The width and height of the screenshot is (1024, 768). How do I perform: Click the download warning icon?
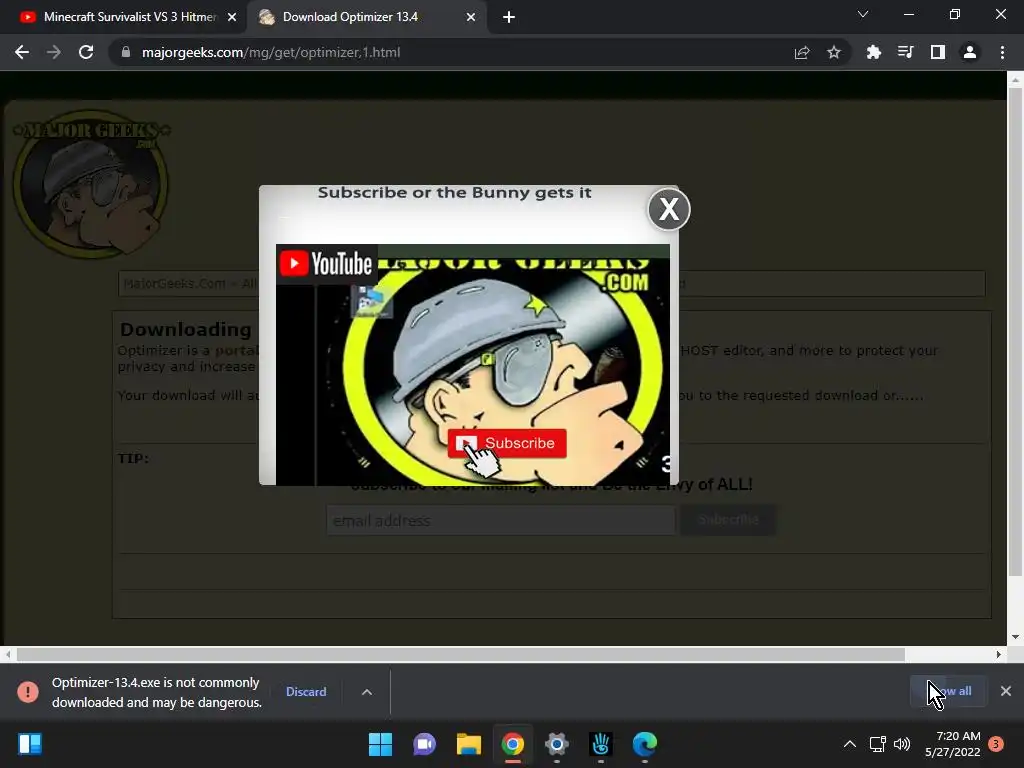click(28, 692)
